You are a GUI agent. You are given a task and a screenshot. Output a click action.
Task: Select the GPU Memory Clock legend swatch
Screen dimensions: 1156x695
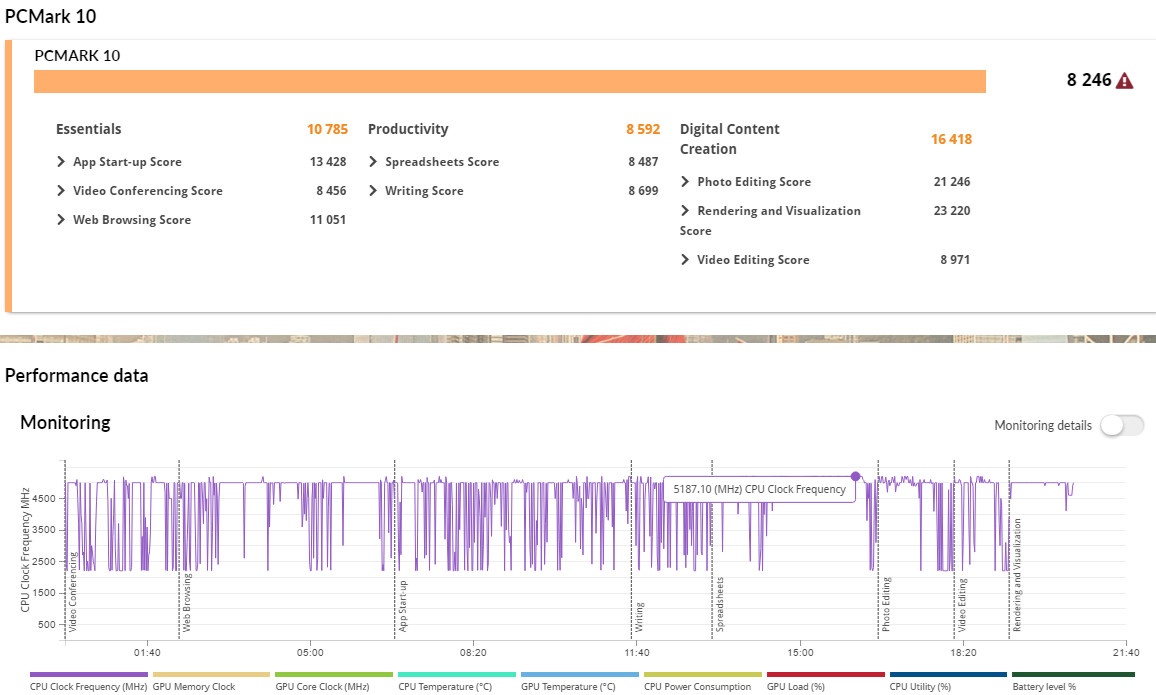pyautogui.click(x=211, y=675)
